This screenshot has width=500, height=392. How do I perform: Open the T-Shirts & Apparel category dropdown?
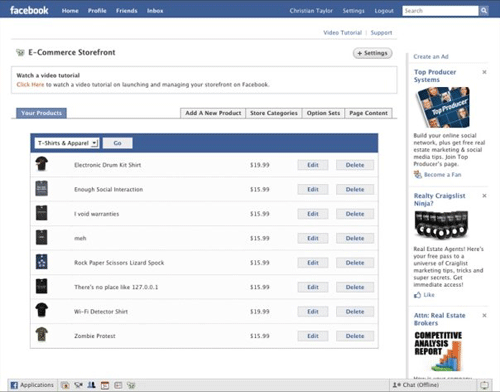click(67, 143)
